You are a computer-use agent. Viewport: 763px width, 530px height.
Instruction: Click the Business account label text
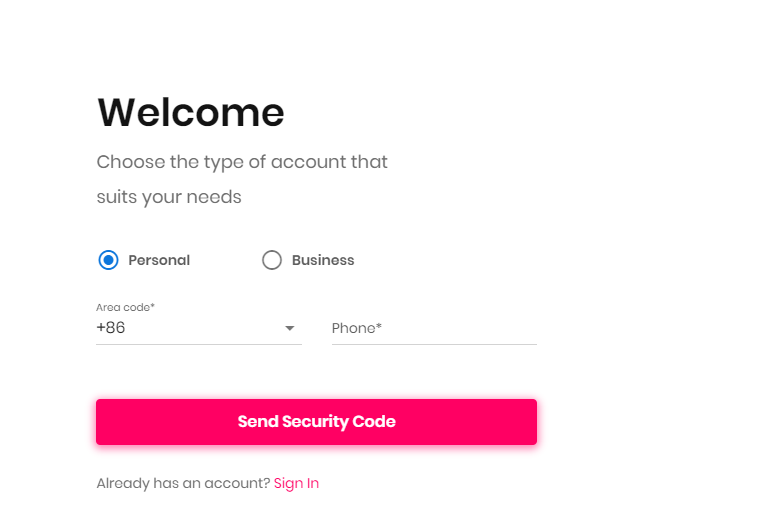click(323, 260)
